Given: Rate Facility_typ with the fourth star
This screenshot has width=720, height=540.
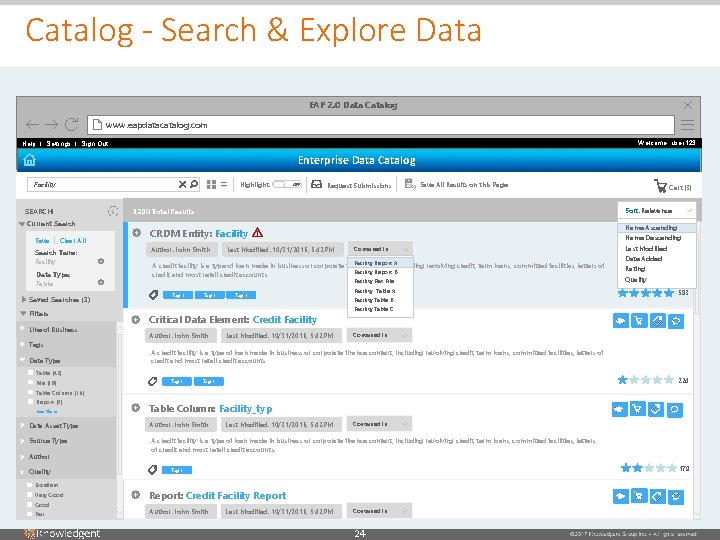Looking at the screenshot, I should click(660, 468).
